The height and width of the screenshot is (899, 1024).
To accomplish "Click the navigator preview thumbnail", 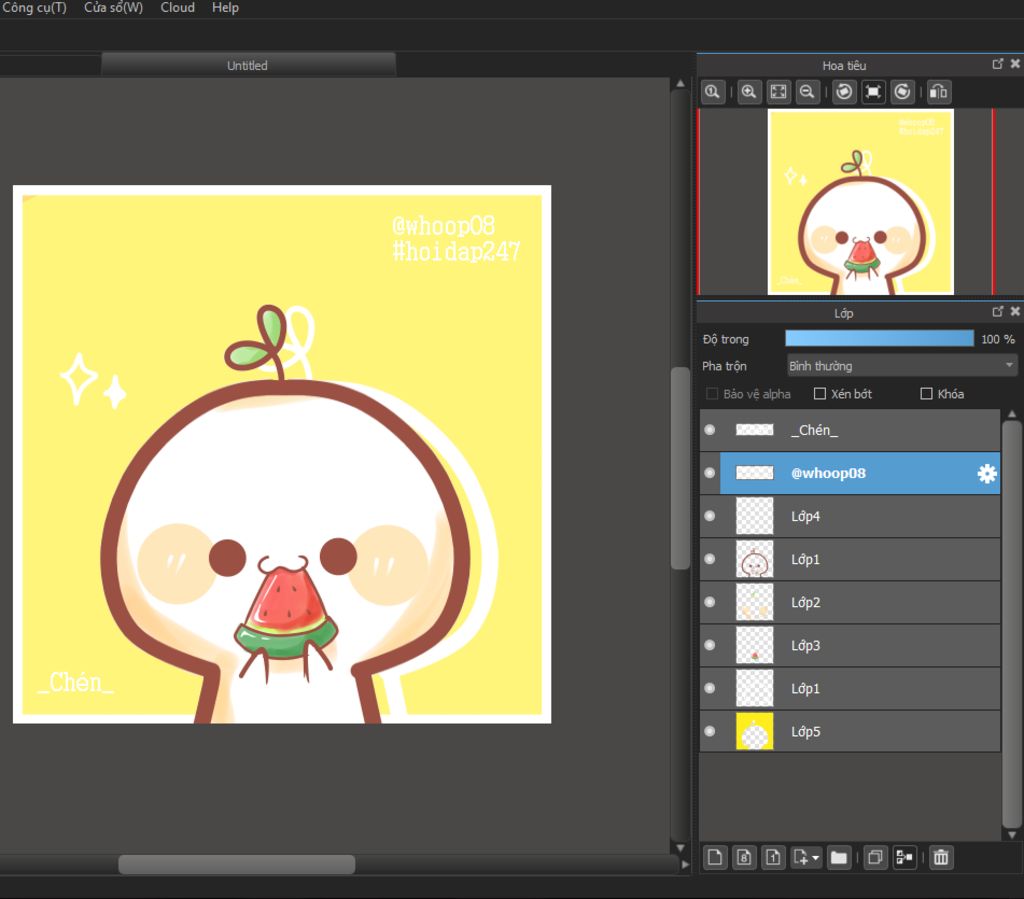I will tap(860, 202).
